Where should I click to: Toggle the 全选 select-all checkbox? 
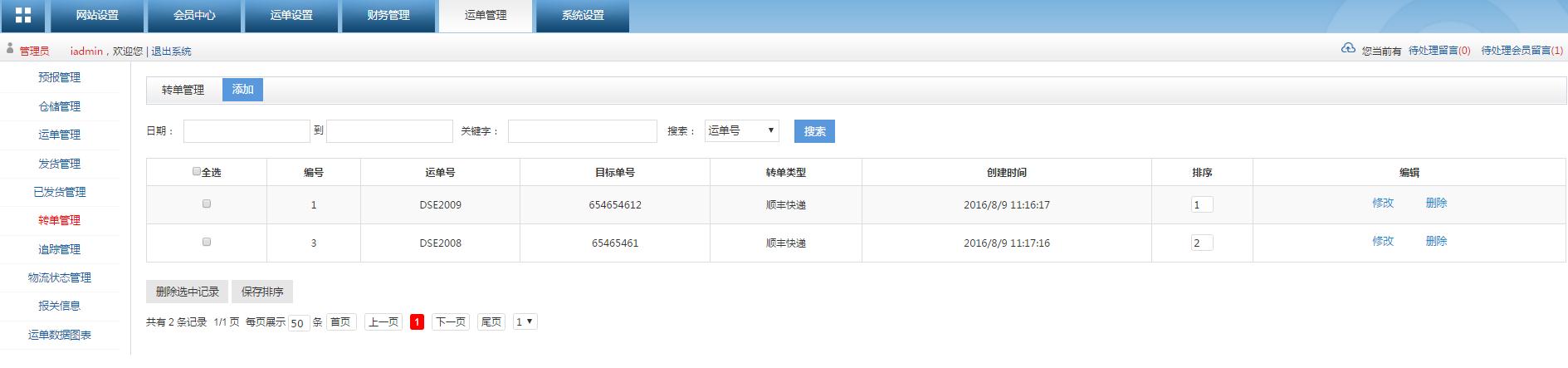tap(197, 172)
